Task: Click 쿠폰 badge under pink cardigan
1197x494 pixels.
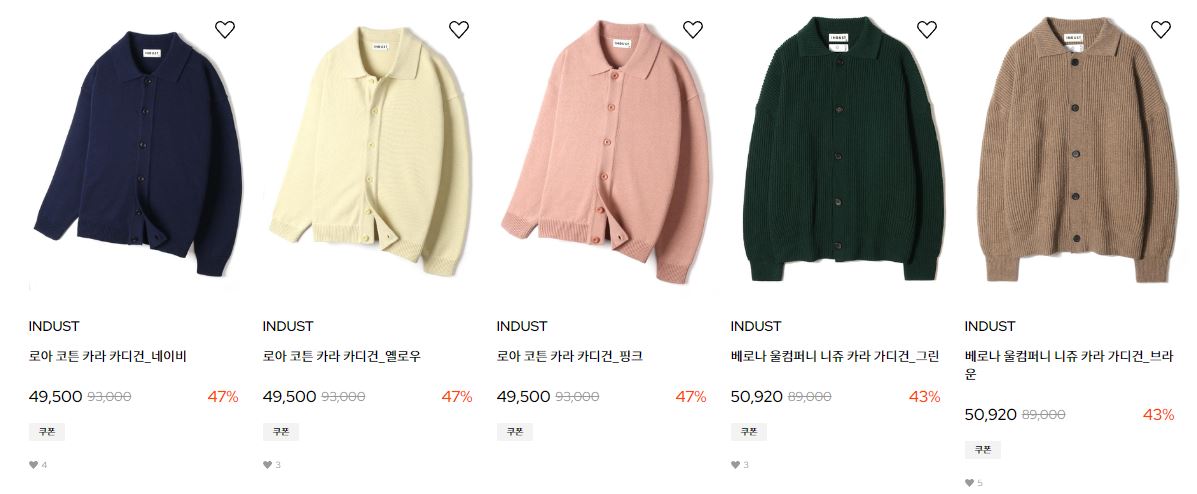Action: 515,432
